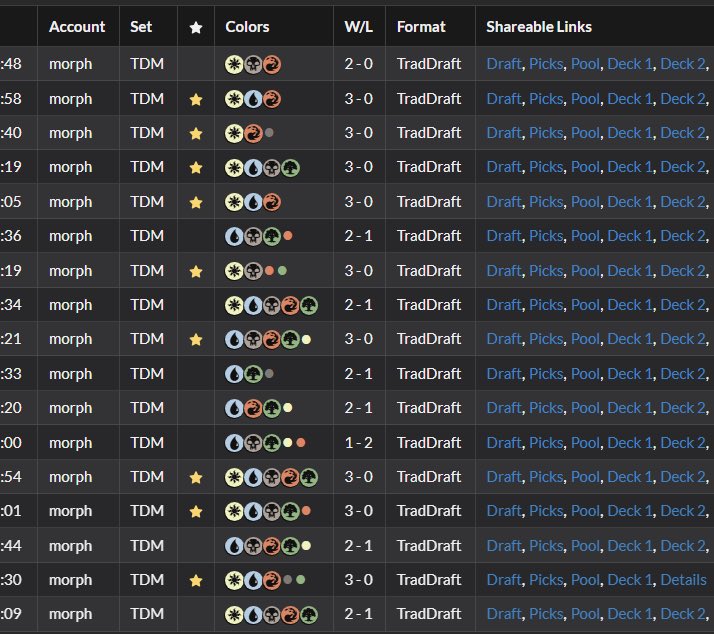Click the blue droplet mana icon in the :21 row

pos(234,340)
